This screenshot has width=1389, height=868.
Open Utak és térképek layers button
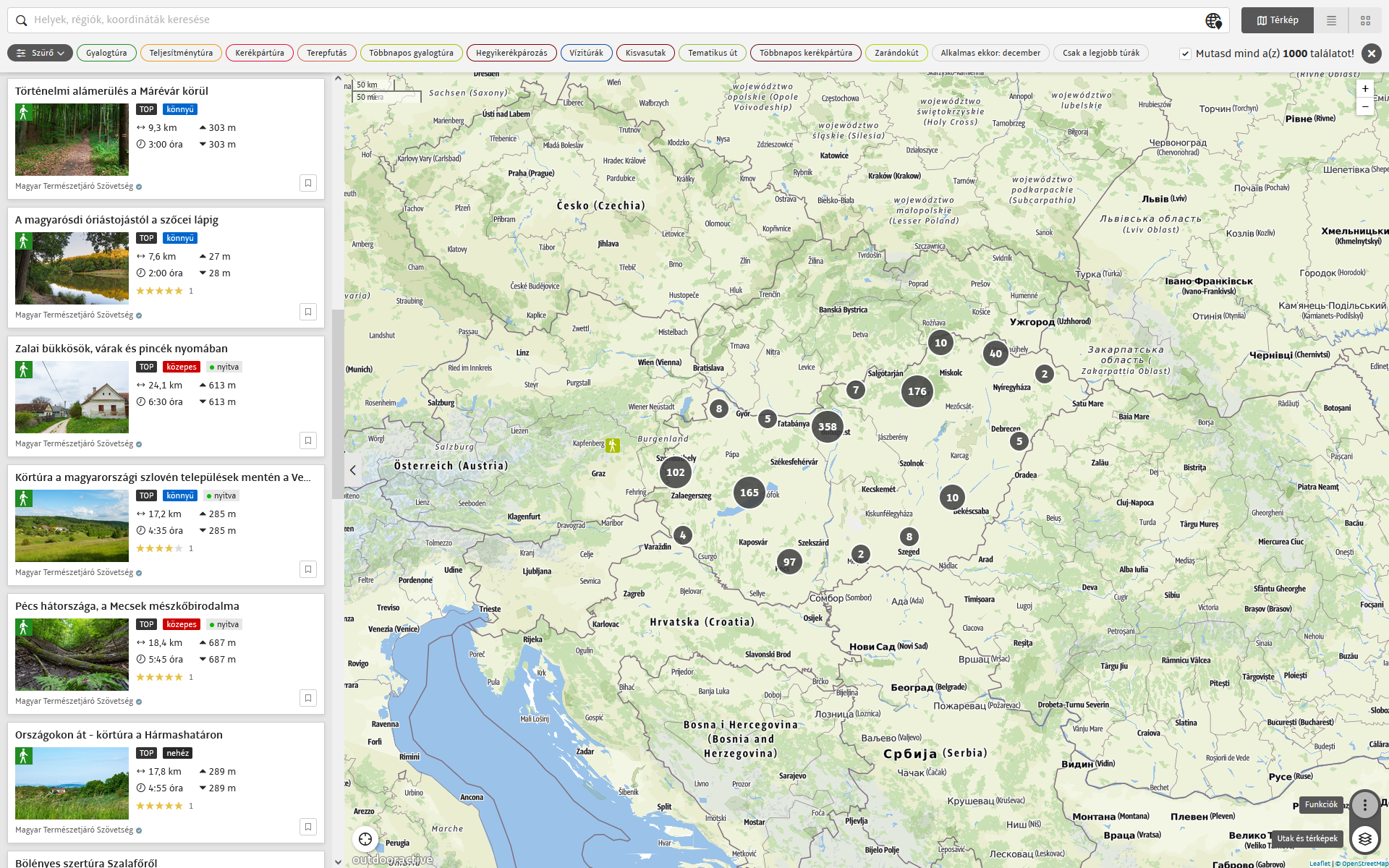point(1364,839)
